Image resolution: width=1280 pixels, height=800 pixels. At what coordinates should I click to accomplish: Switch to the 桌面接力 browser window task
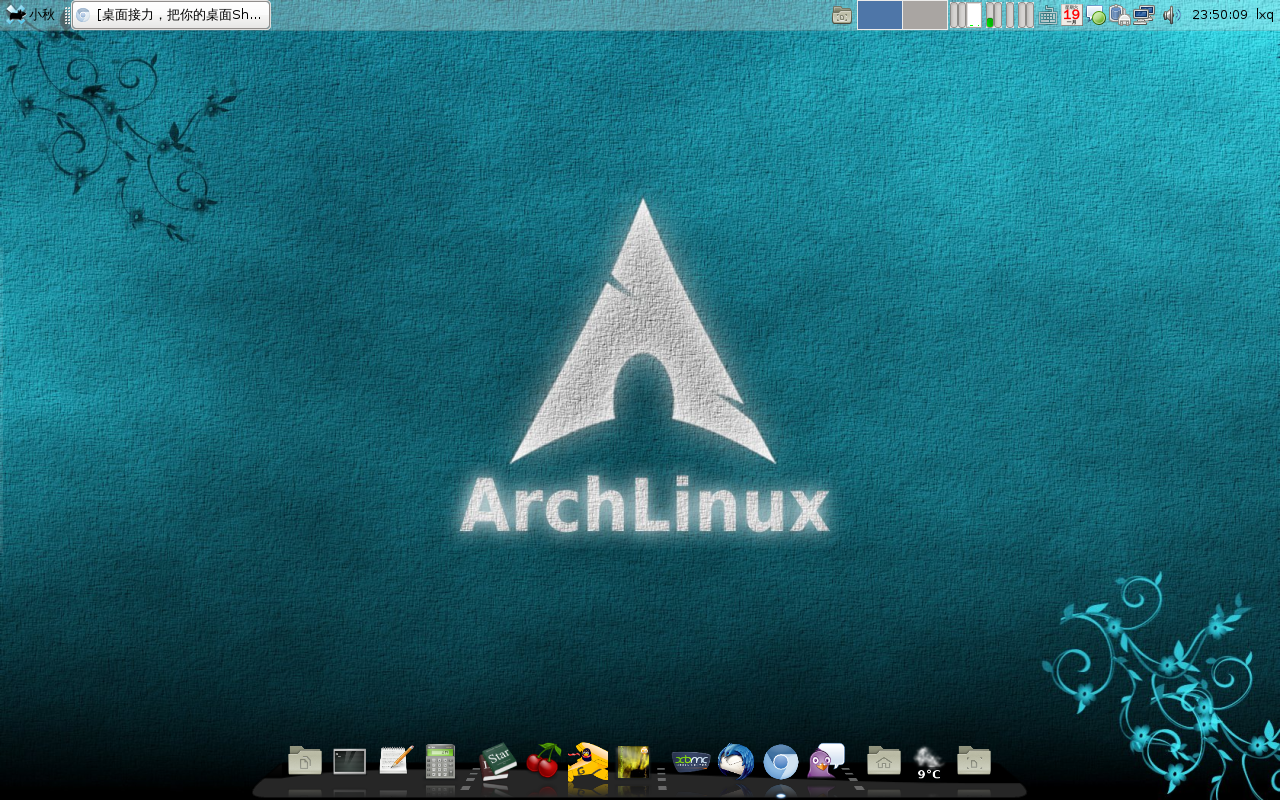[171, 15]
